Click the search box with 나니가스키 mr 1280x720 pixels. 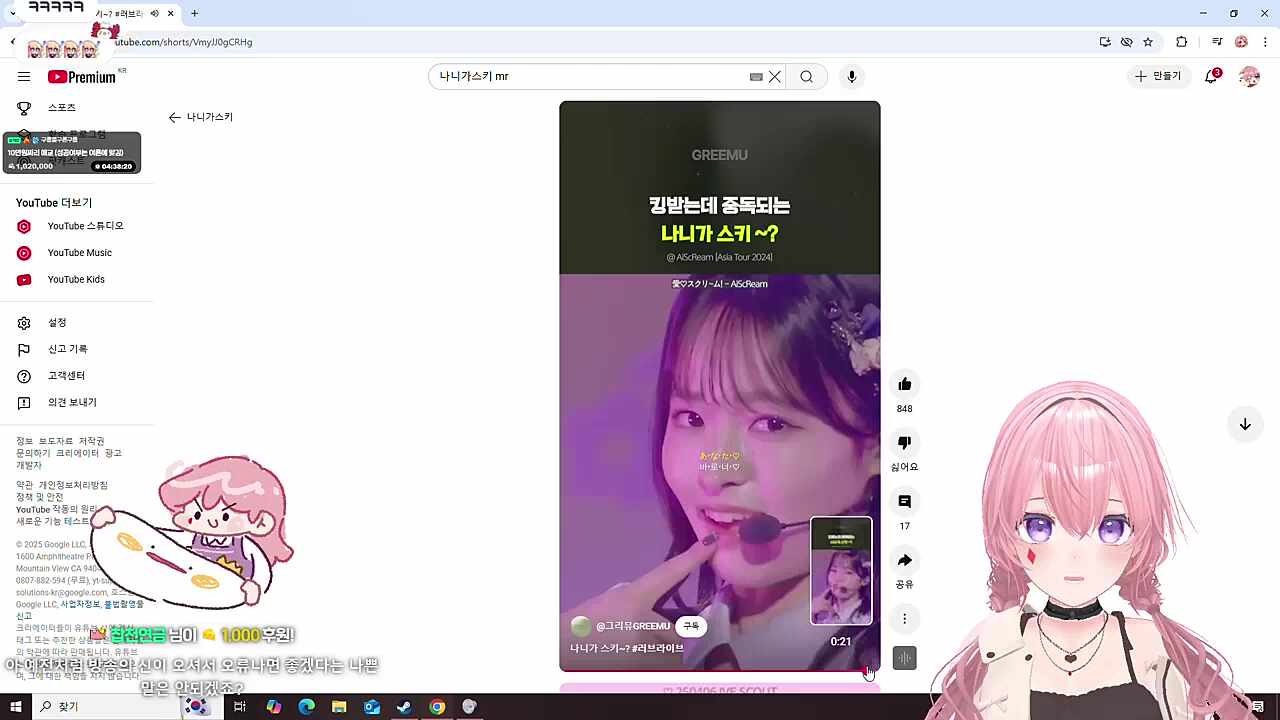click(x=590, y=77)
